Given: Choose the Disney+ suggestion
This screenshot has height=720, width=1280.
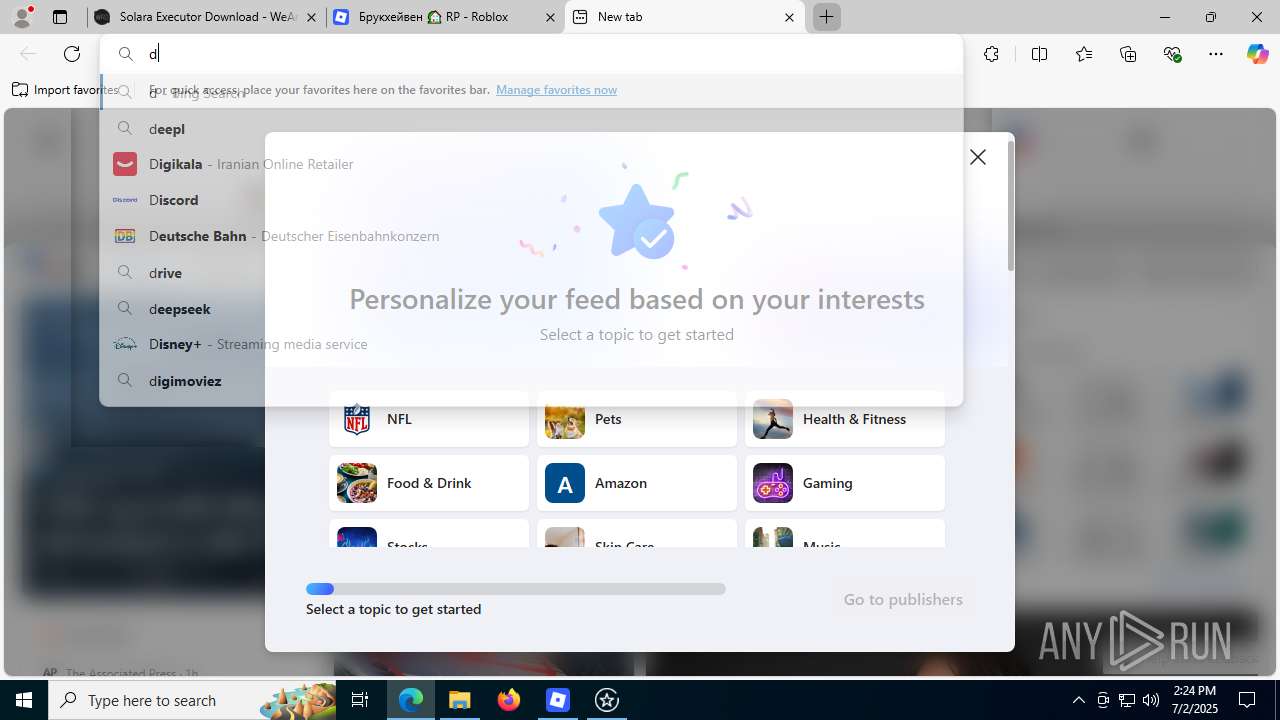Looking at the screenshot, I should tap(531, 344).
